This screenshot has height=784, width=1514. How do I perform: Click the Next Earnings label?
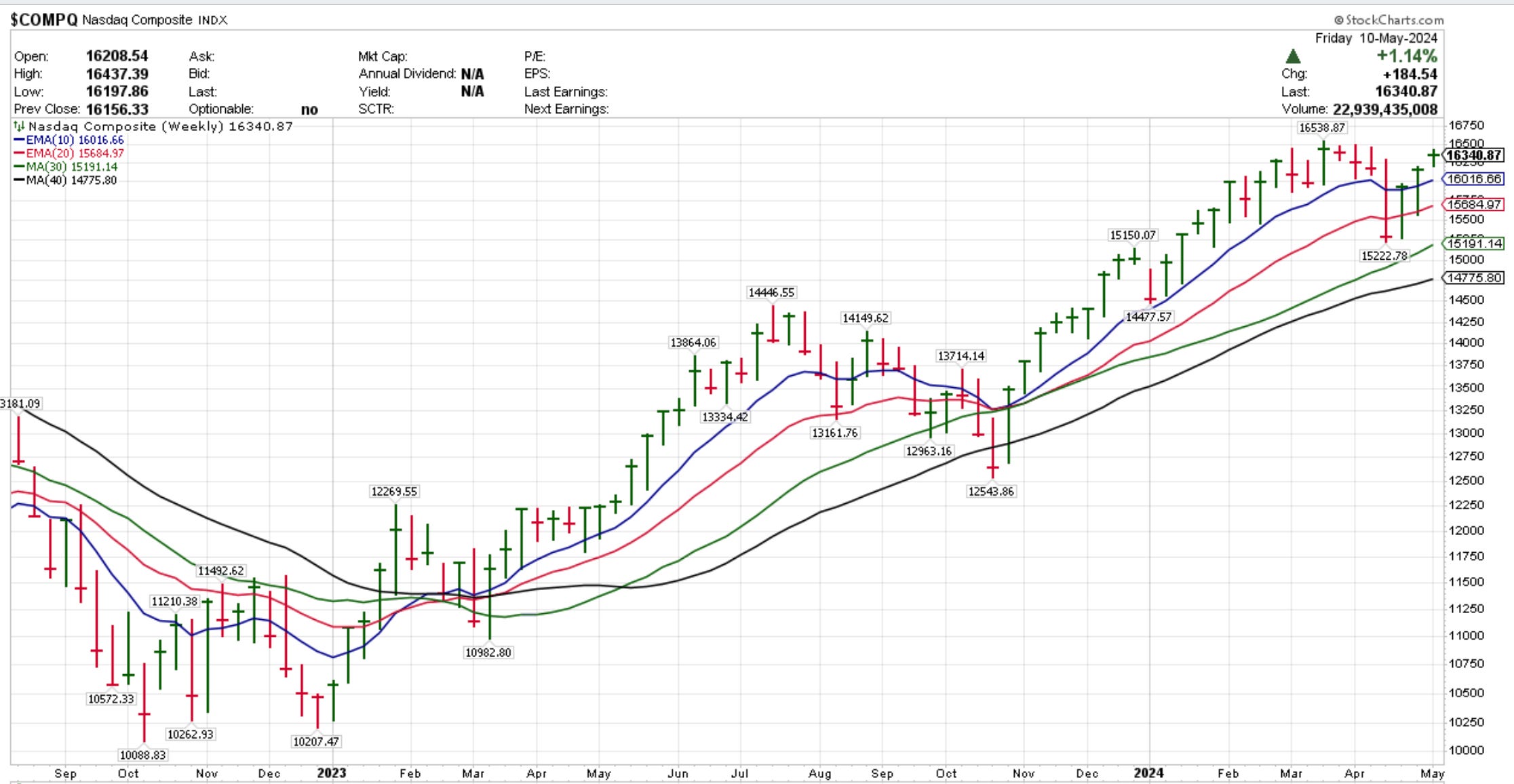[x=566, y=109]
